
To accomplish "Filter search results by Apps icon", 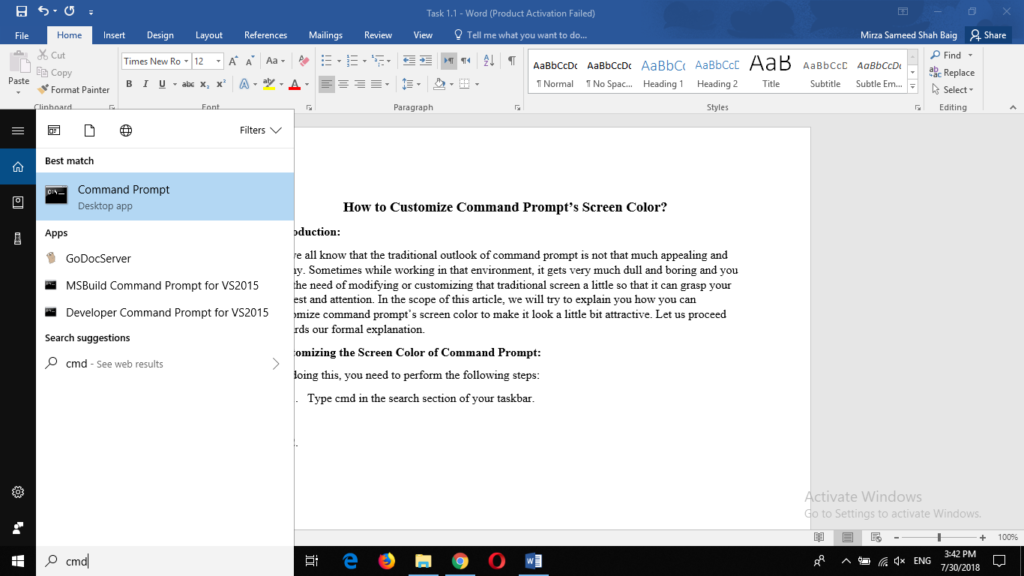I will point(54,131).
